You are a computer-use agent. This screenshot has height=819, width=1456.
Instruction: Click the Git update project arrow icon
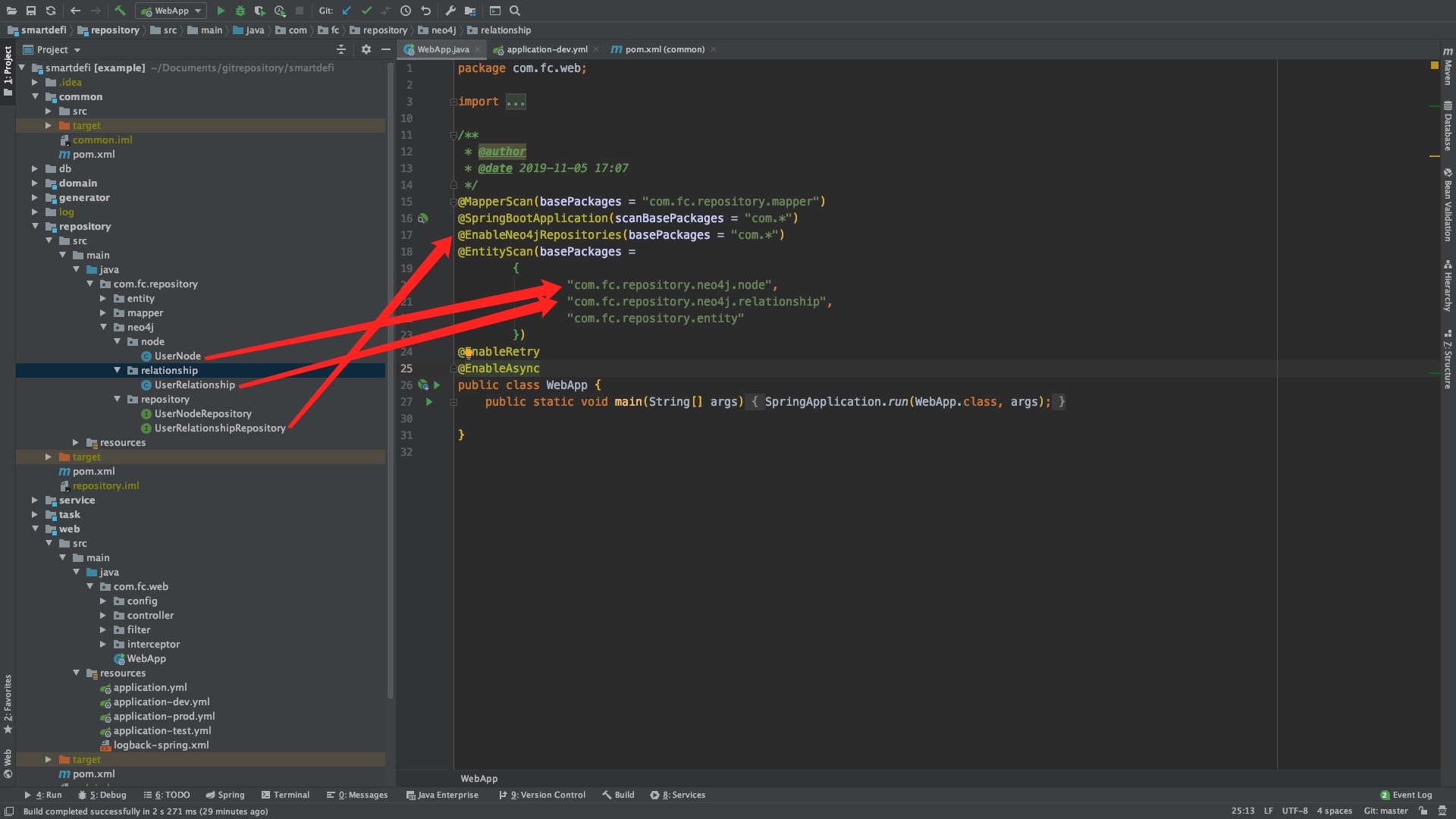point(347,11)
